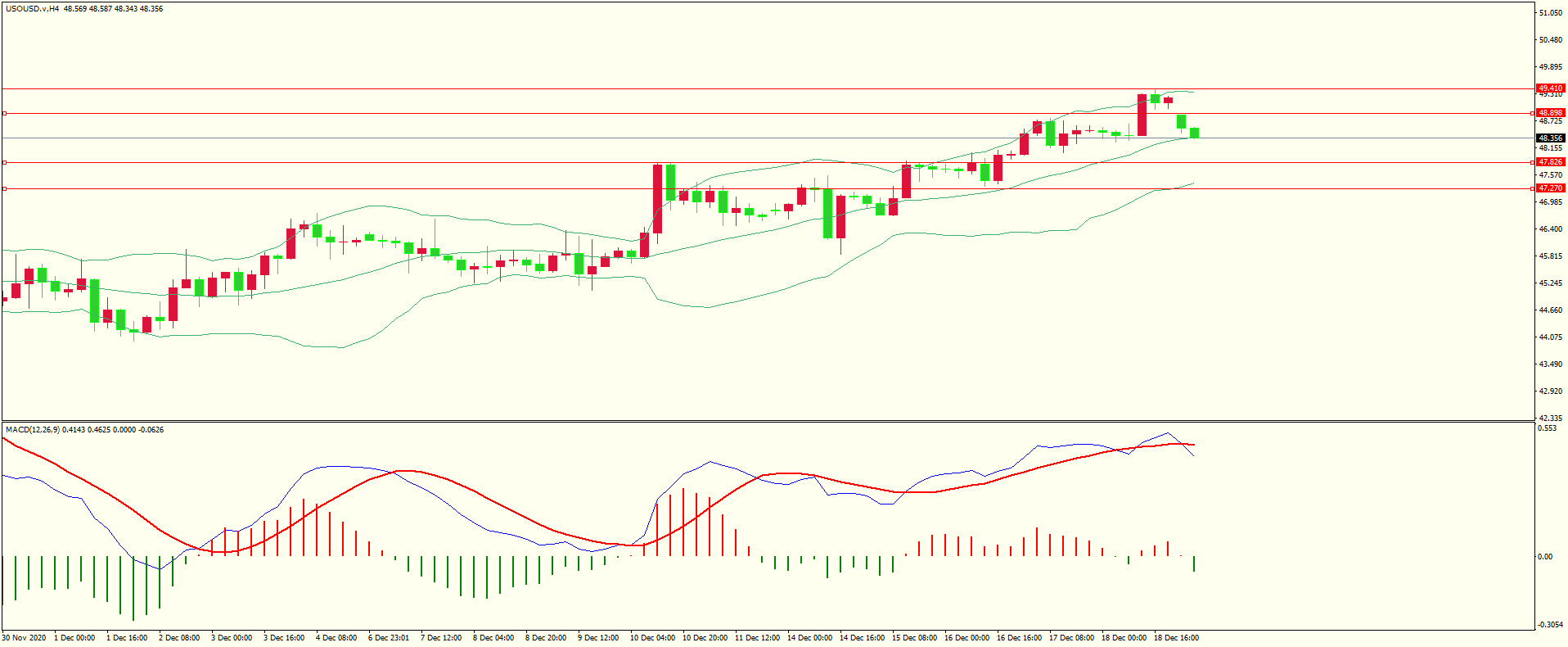
Task: Click the 46.400 price axis label
Action: 1551,229
